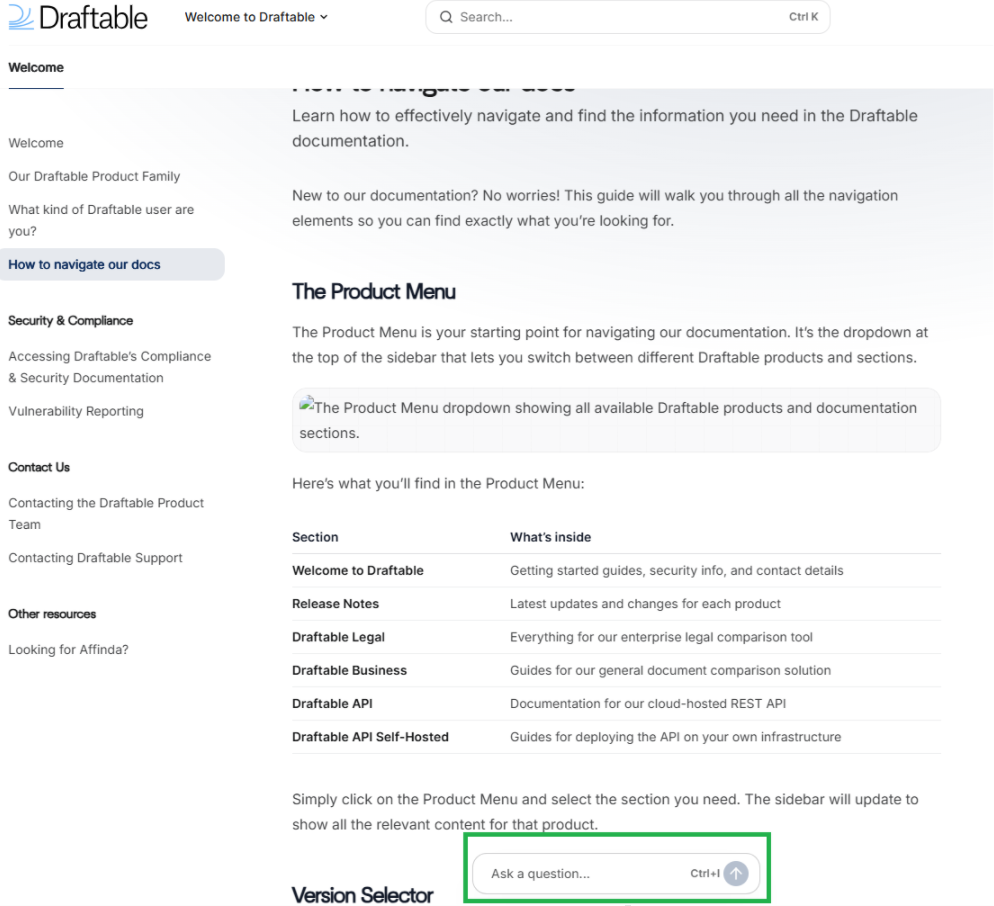The image size is (994, 906).
Task: Open 'Our Draftable Product Family' page
Action: coord(94,176)
